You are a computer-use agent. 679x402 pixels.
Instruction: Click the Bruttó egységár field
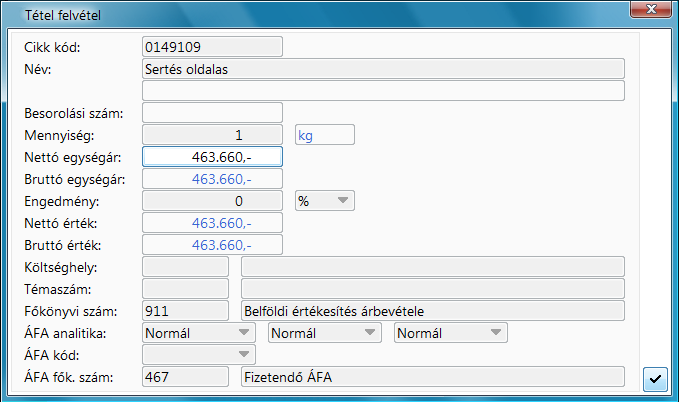213,178
